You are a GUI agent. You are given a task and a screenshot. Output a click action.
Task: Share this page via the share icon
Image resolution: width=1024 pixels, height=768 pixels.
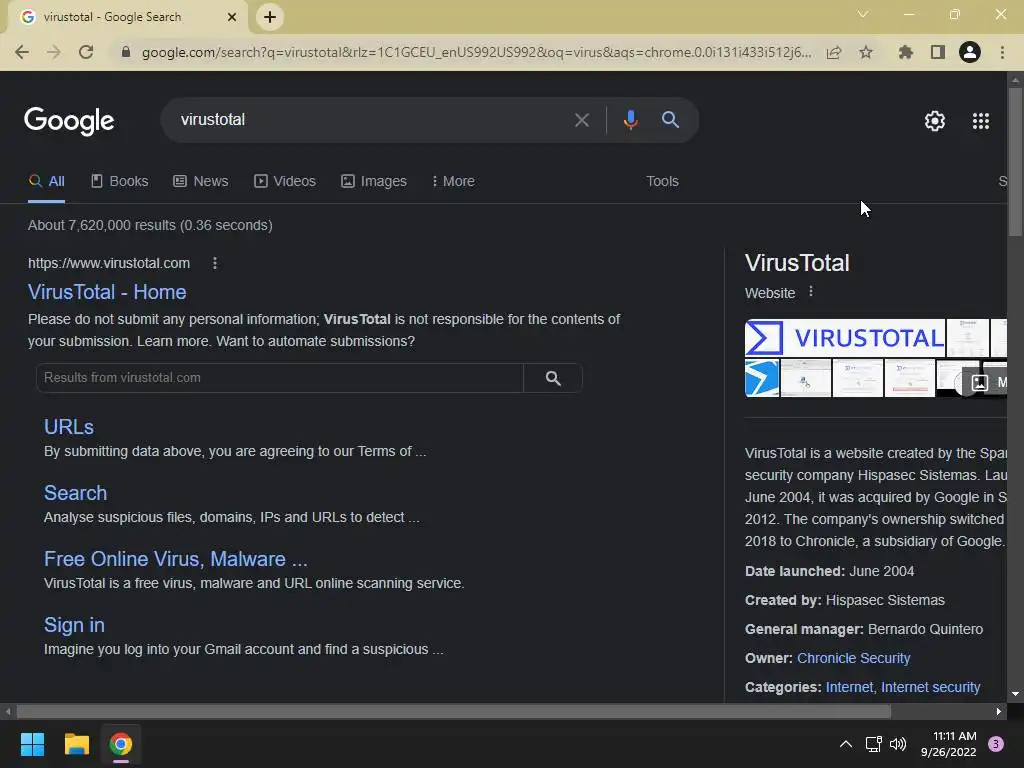pos(834,52)
